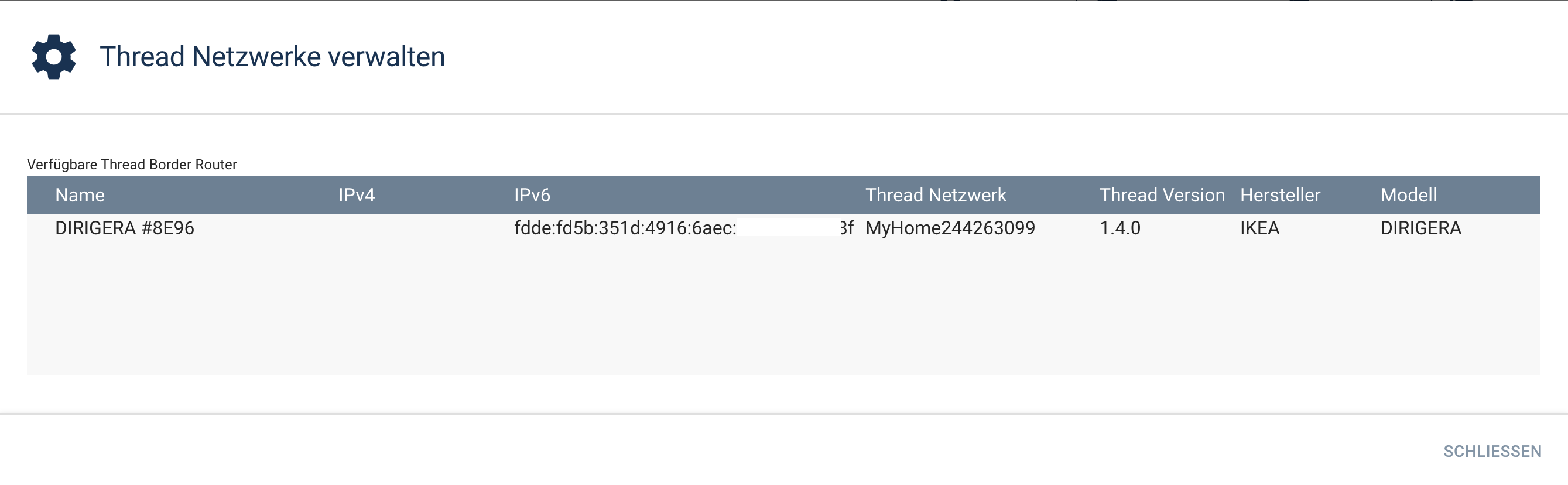
Task: Click the IKEA manufacturer cell
Action: [1259, 228]
